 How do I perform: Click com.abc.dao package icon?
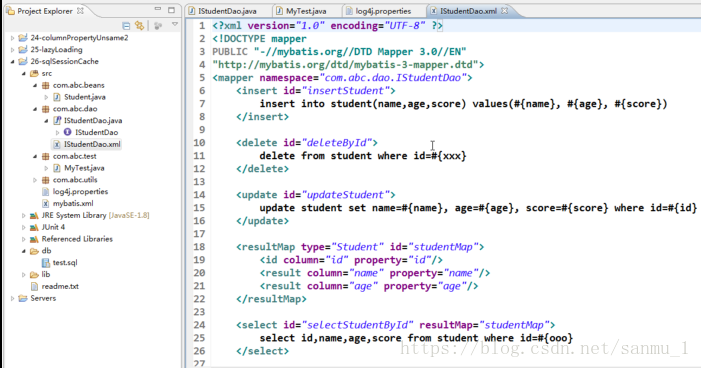45,109
